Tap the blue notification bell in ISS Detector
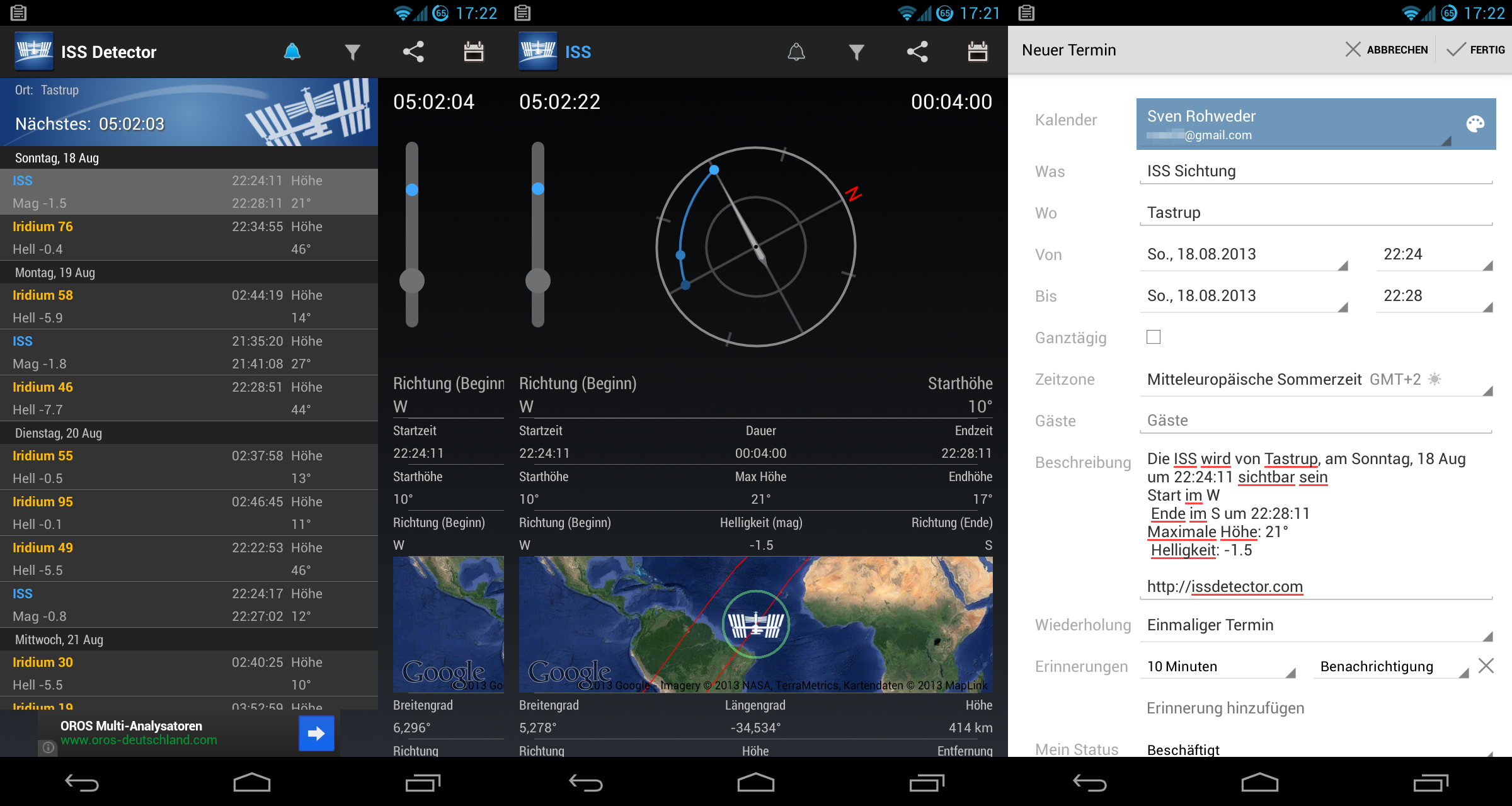The image size is (1512, 806). click(292, 52)
